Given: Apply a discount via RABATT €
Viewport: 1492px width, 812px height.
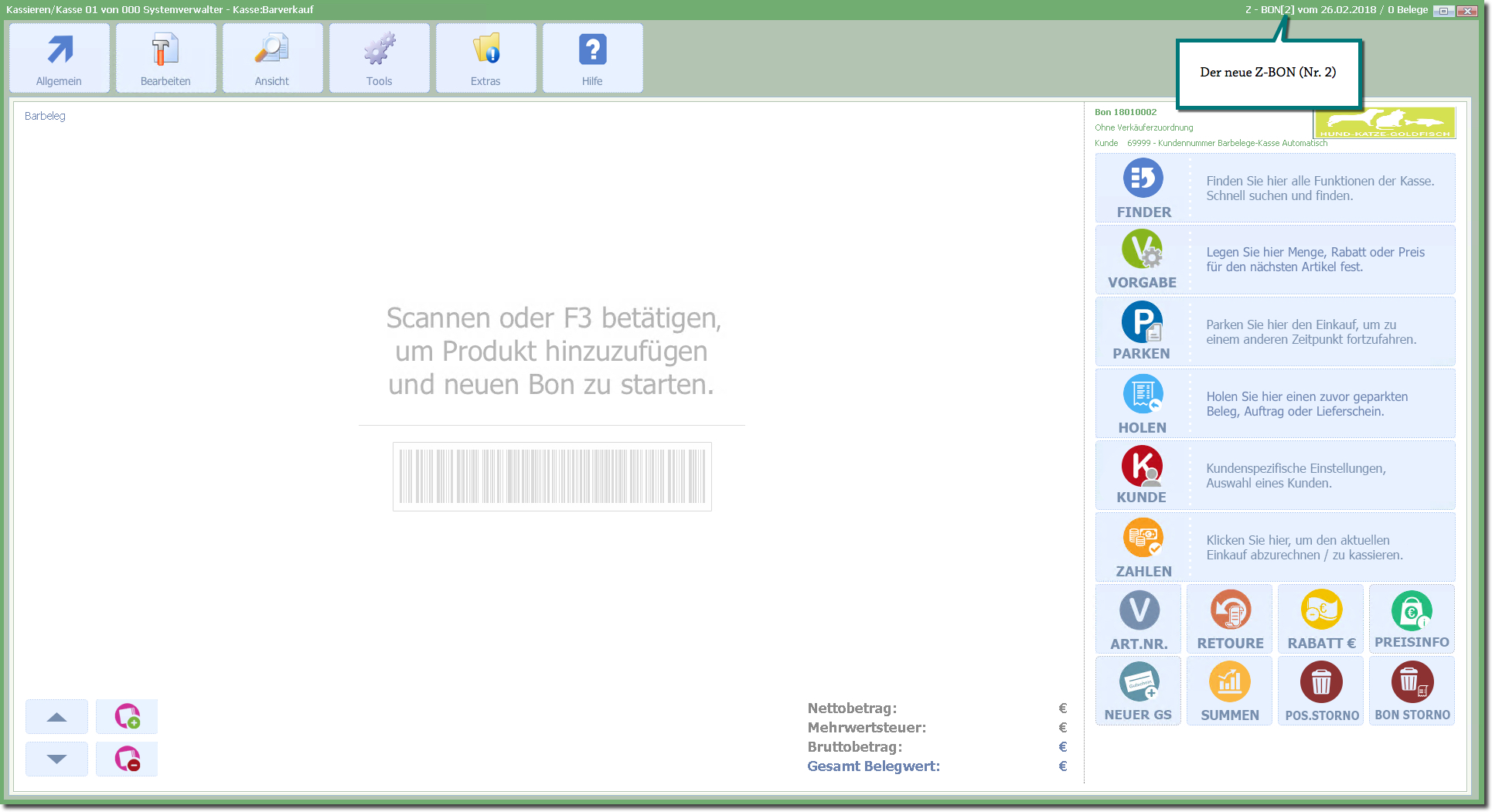Looking at the screenshot, I should [x=1321, y=620].
